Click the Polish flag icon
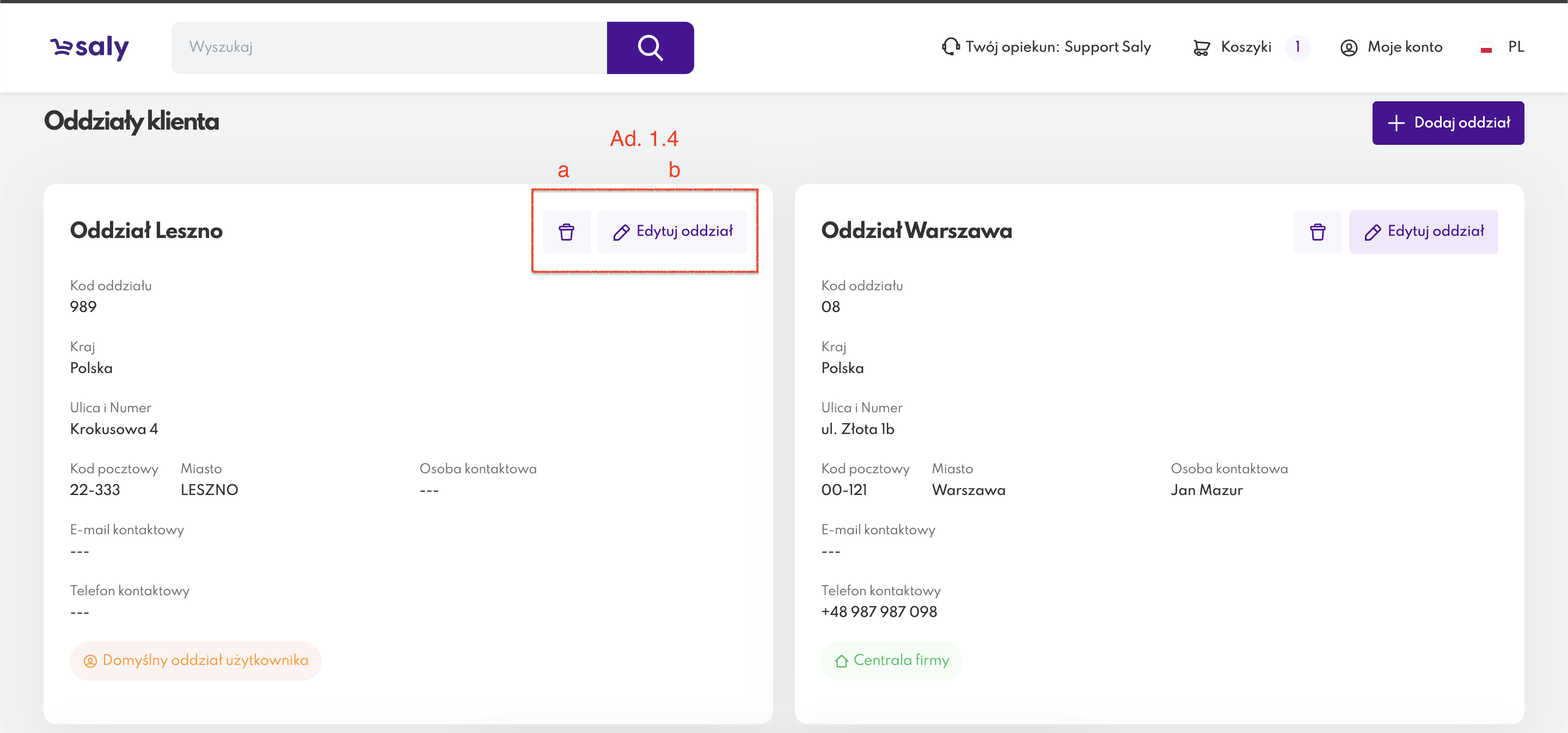 pos(1486,48)
